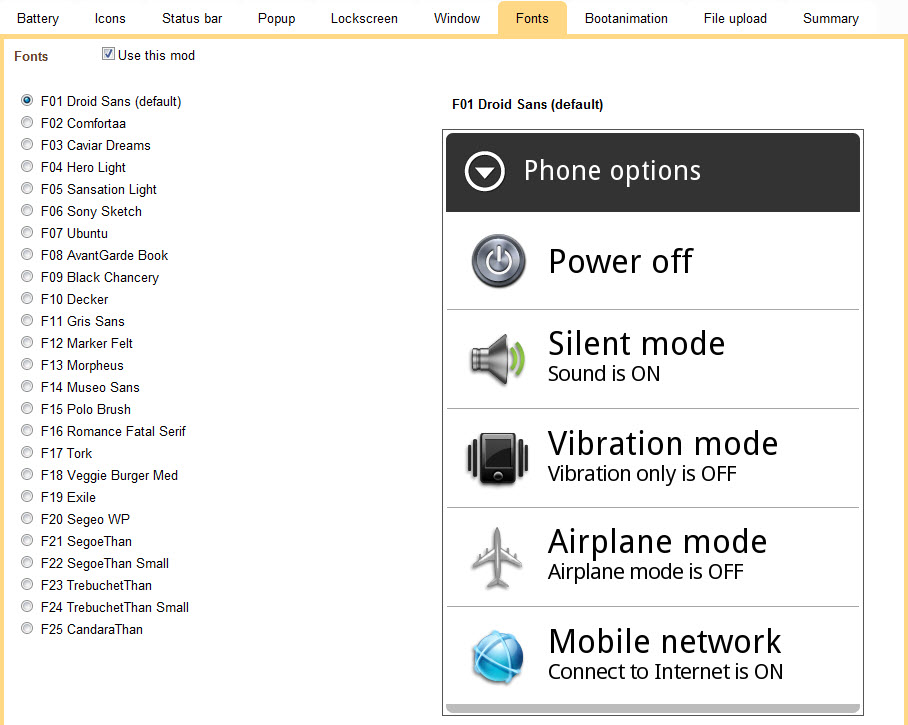Select F04 Hero Light font
The height and width of the screenshot is (725, 908).
point(27,166)
